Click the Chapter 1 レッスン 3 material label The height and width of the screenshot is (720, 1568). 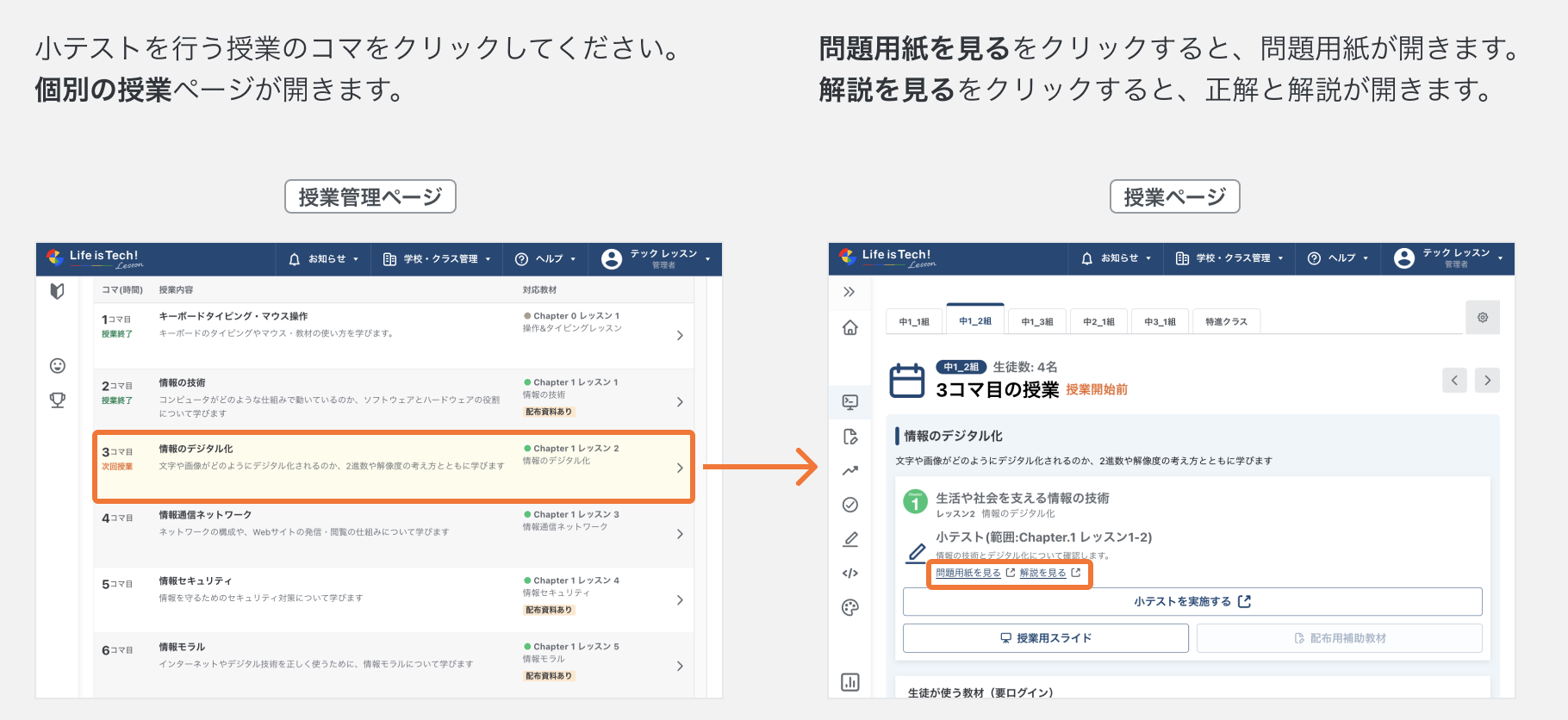pyautogui.click(x=576, y=514)
